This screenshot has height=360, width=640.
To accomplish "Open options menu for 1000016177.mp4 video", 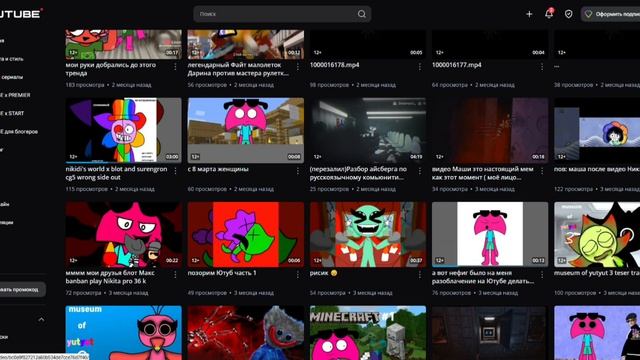I will click(x=542, y=67).
